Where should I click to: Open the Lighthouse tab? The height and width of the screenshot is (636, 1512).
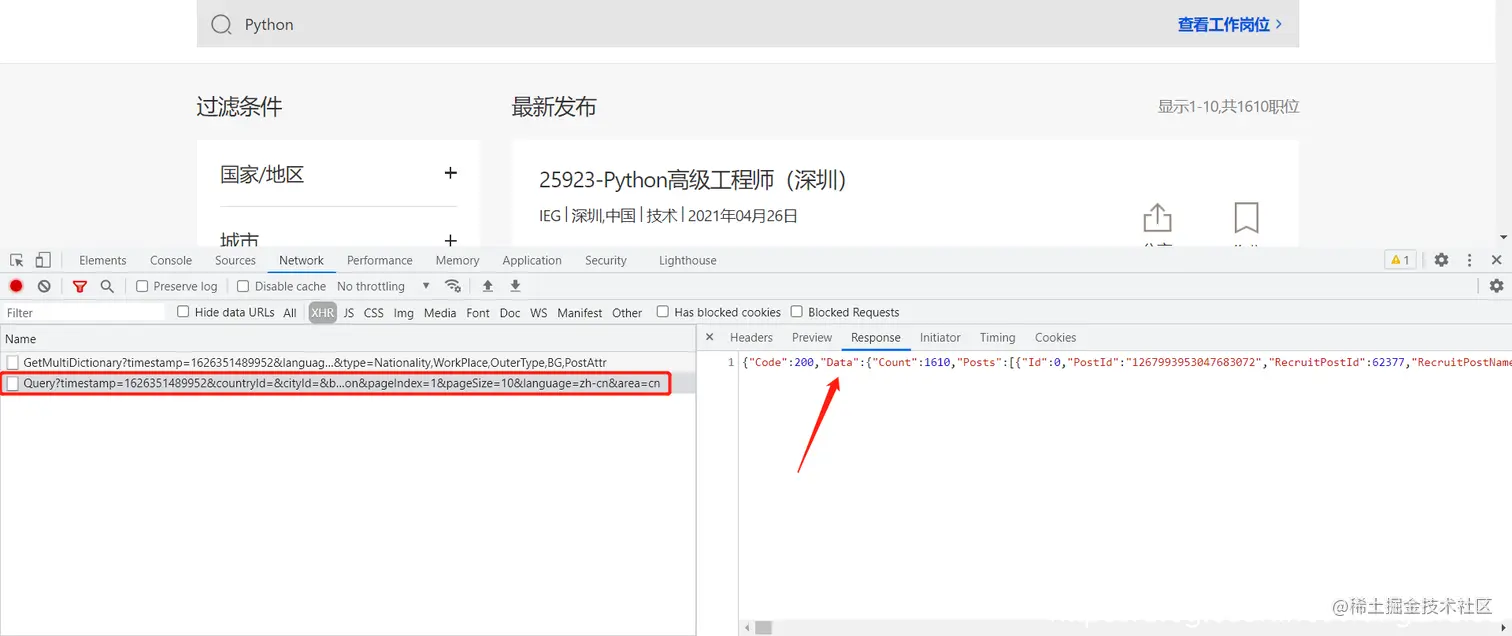coord(688,260)
